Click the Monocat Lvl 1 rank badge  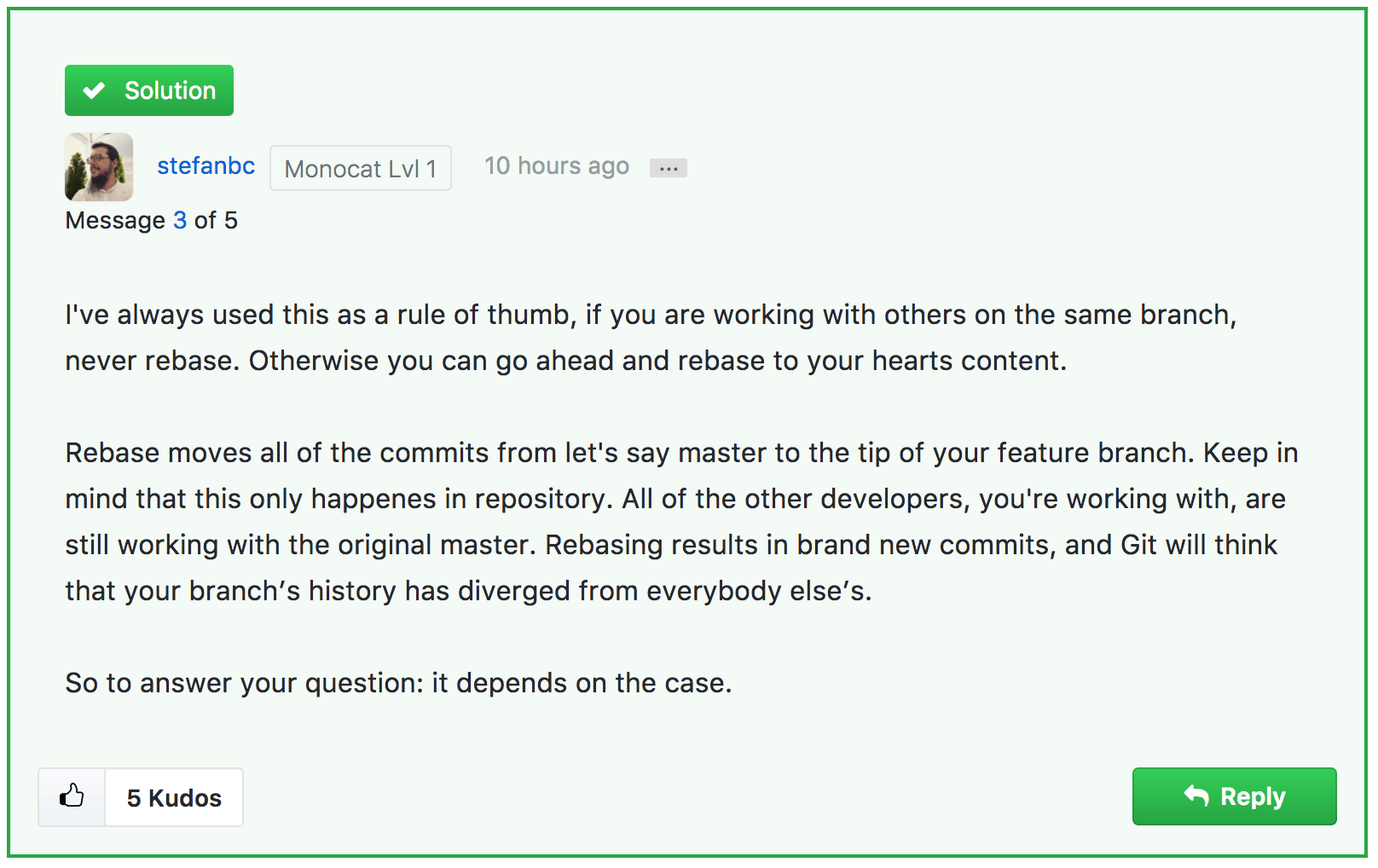tap(360, 169)
